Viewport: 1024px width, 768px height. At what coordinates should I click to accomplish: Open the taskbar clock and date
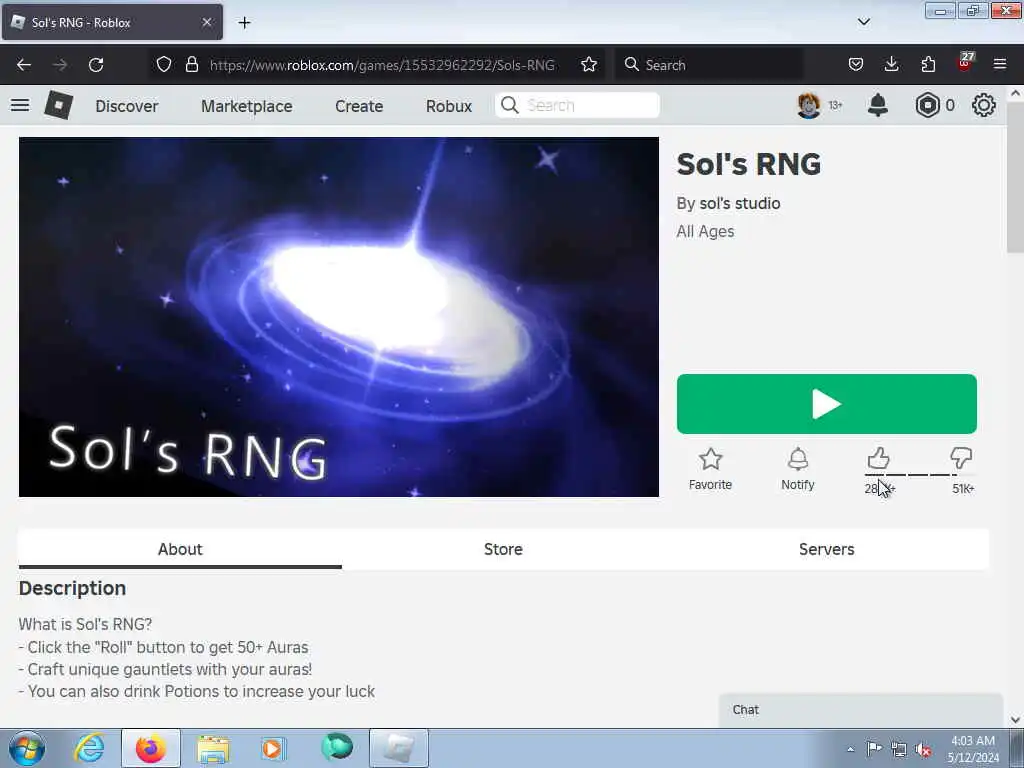pos(973,749)
